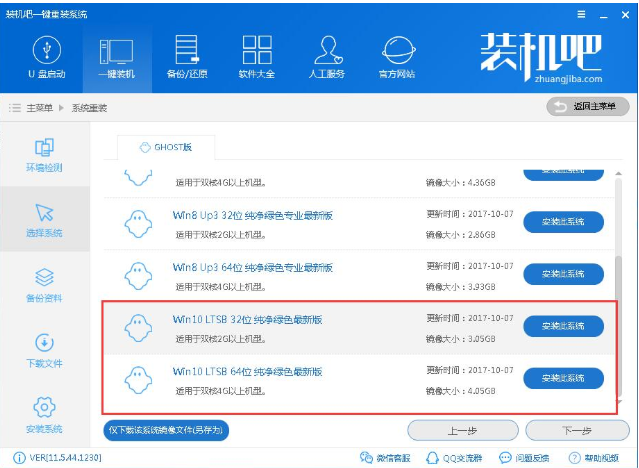This screenshot has height=468, width=639.
Task: Open 人工服务 section
Action: 327,57
